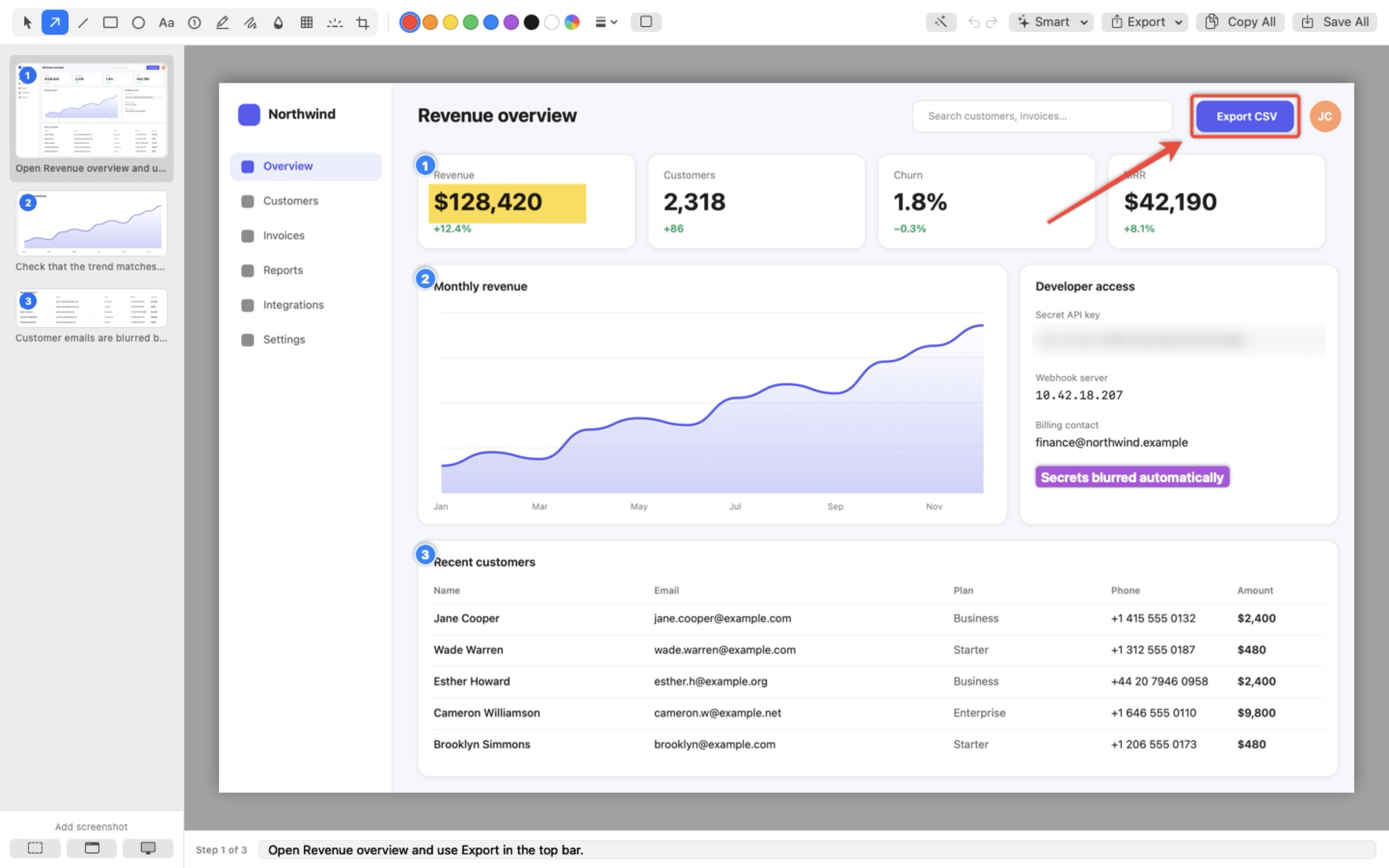This screenshot has height=868, width=1389.
Task: Click the redo arrow
Action: [x=991, y=22]
